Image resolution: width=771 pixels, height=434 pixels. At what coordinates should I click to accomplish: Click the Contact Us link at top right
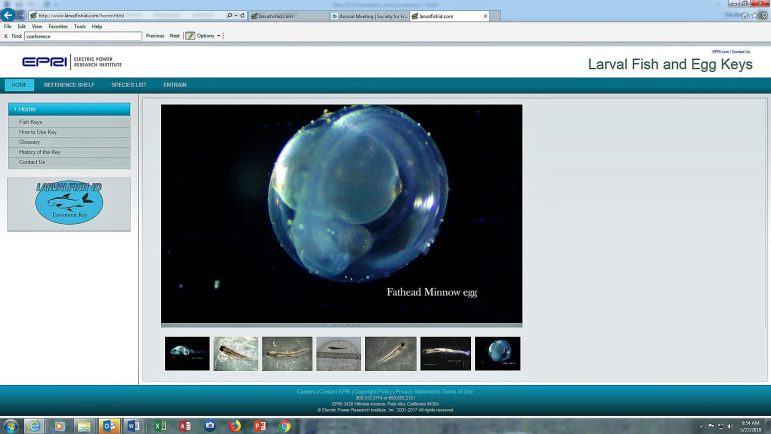click(x=741, y=52)
